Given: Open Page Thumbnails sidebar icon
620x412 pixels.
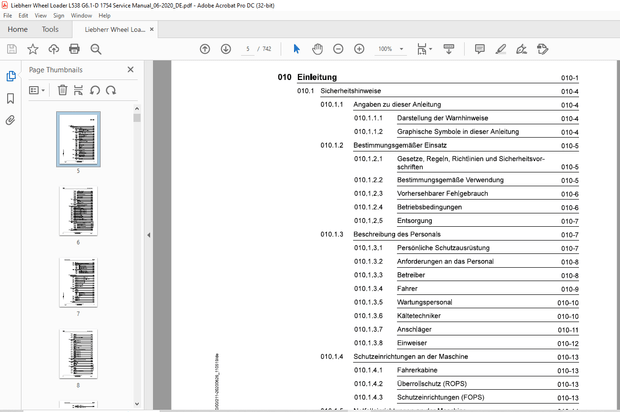Looking at the screenshot, I should (11, 76).
